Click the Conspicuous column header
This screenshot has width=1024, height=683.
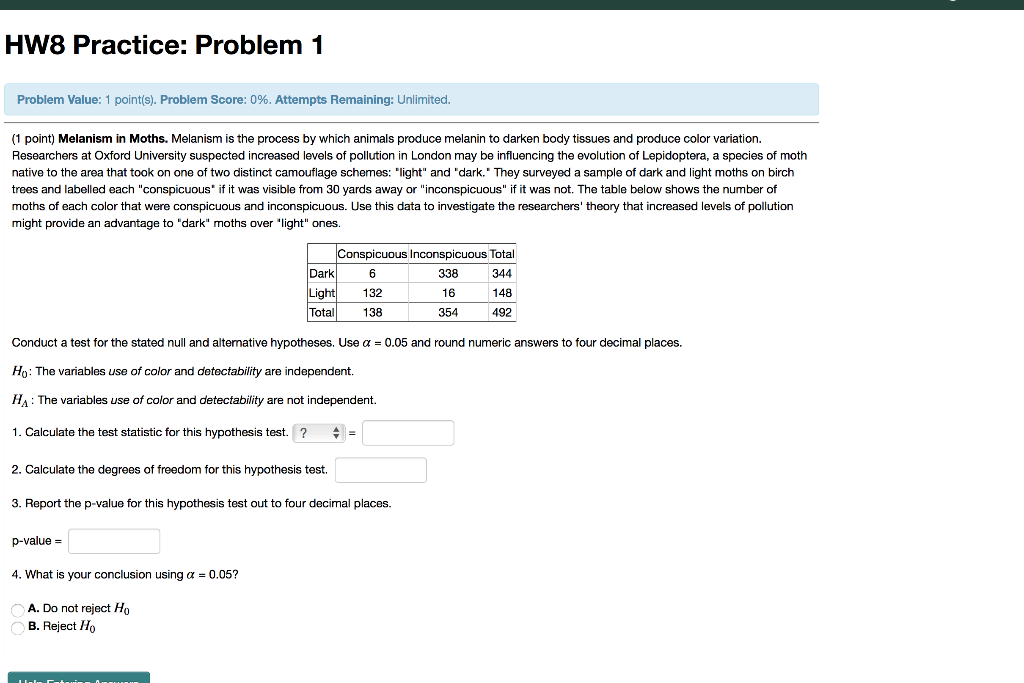point(372,253)
